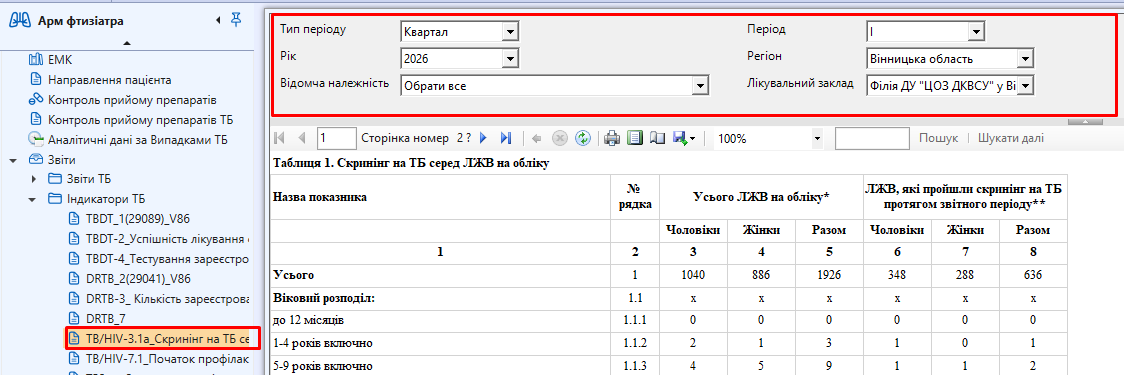Open Направлення пацієнта item
This screenshot has width=1124, height=375.
click(110, 80)
